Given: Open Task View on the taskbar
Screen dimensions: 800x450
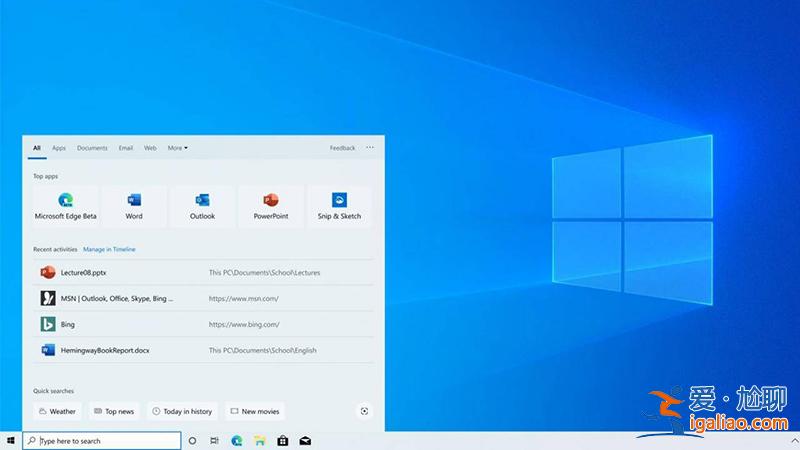Looking at the screenshot, I should (x=214, y=441).
